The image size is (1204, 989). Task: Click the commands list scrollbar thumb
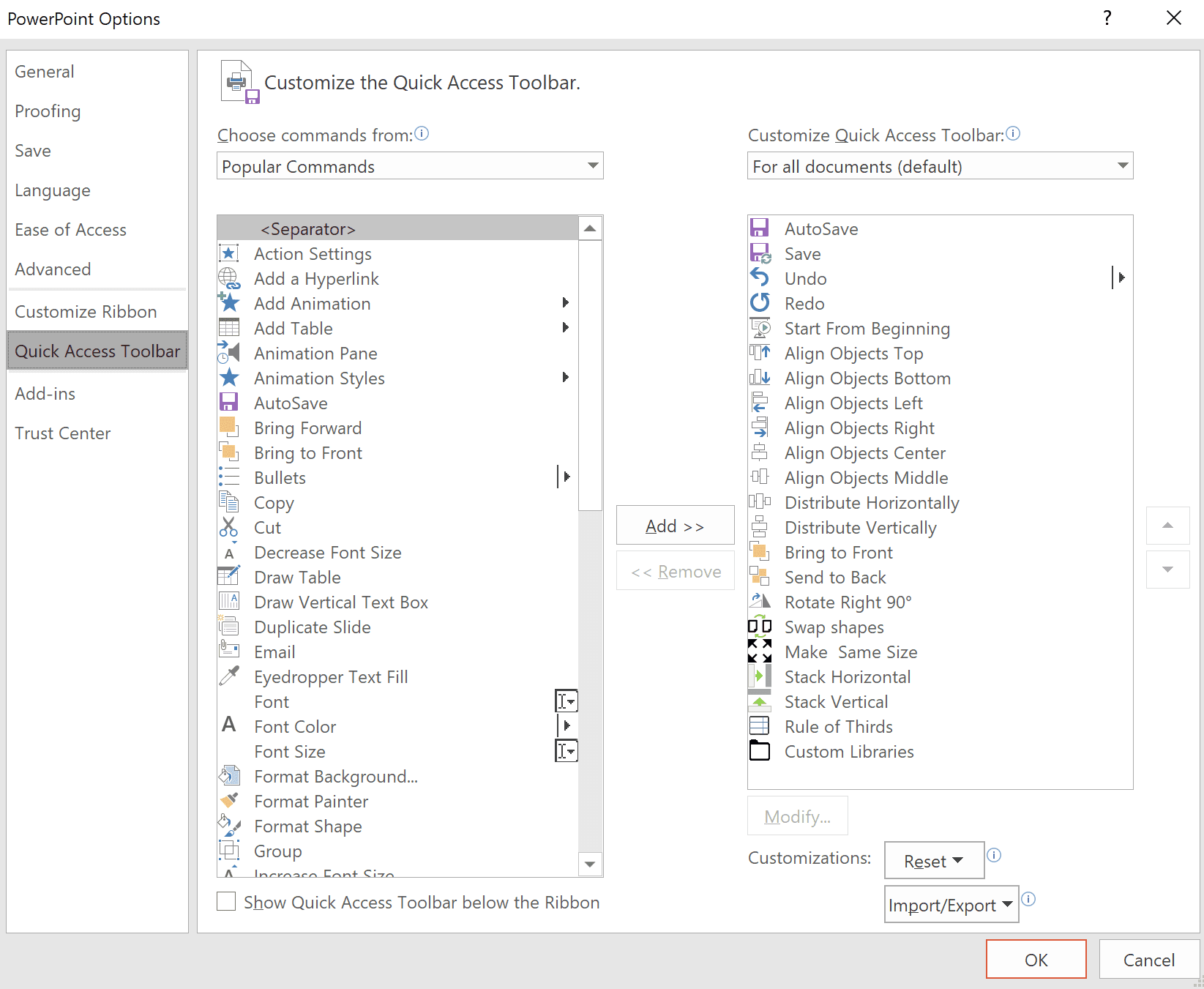590,375
